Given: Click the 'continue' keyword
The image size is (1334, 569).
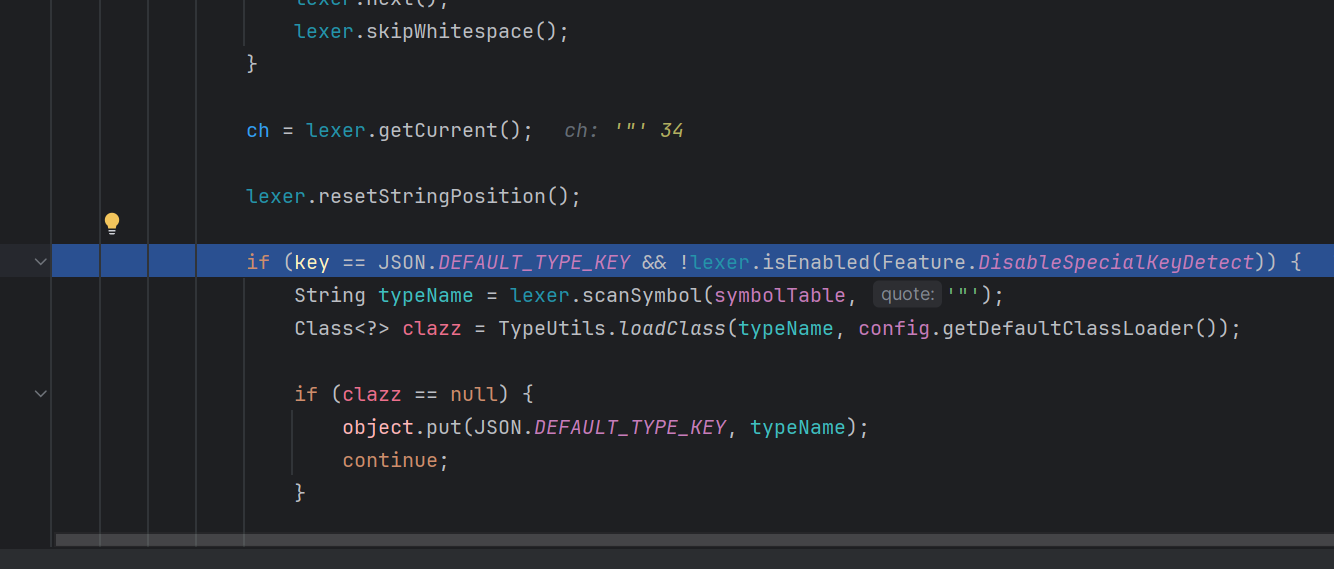Looking at the screenshot, I should pyautogui.click(x=390, y=461).
